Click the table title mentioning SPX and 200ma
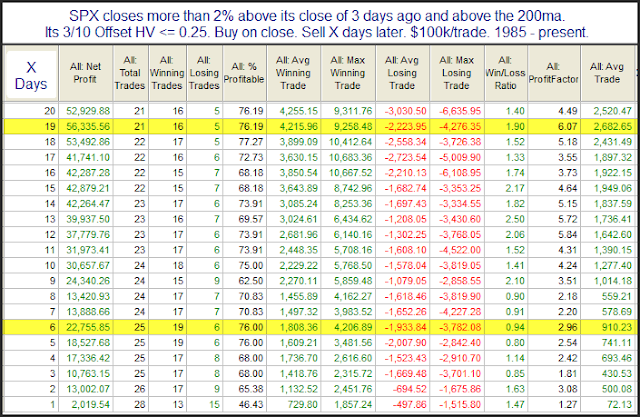This screenshot has width=640, height=417. click(317, 24)
